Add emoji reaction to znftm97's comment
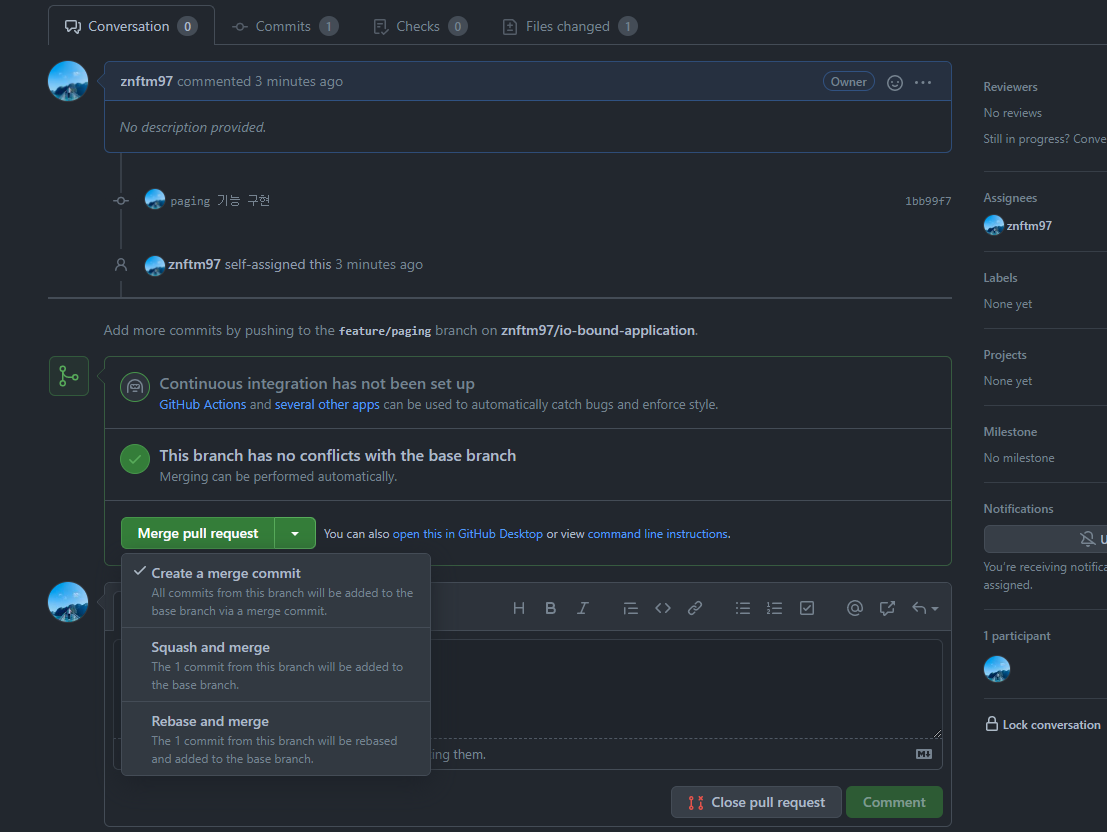The width and height of the screenshot is (1107, 832). 895,83
